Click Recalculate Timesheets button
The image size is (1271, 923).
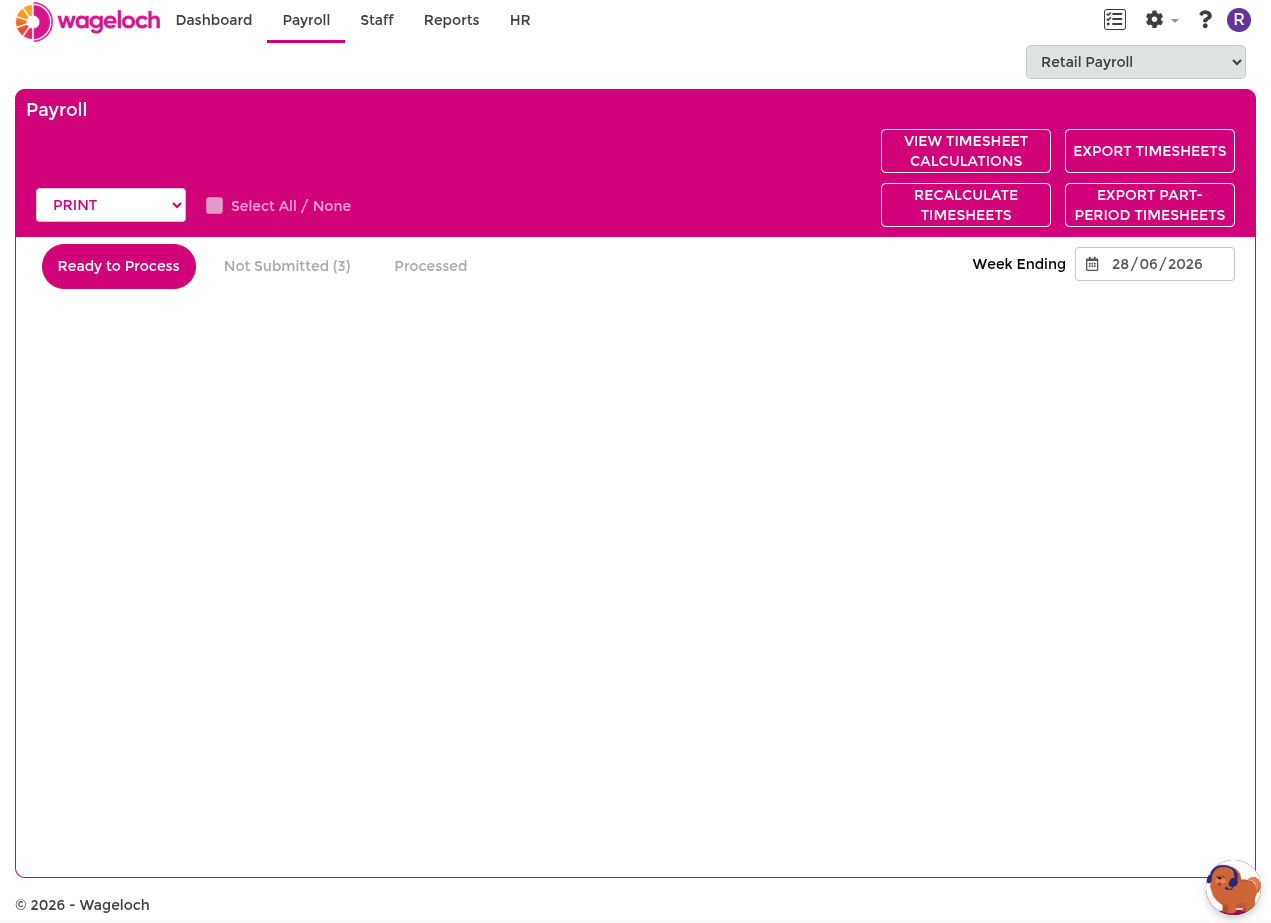coord(966,205)
